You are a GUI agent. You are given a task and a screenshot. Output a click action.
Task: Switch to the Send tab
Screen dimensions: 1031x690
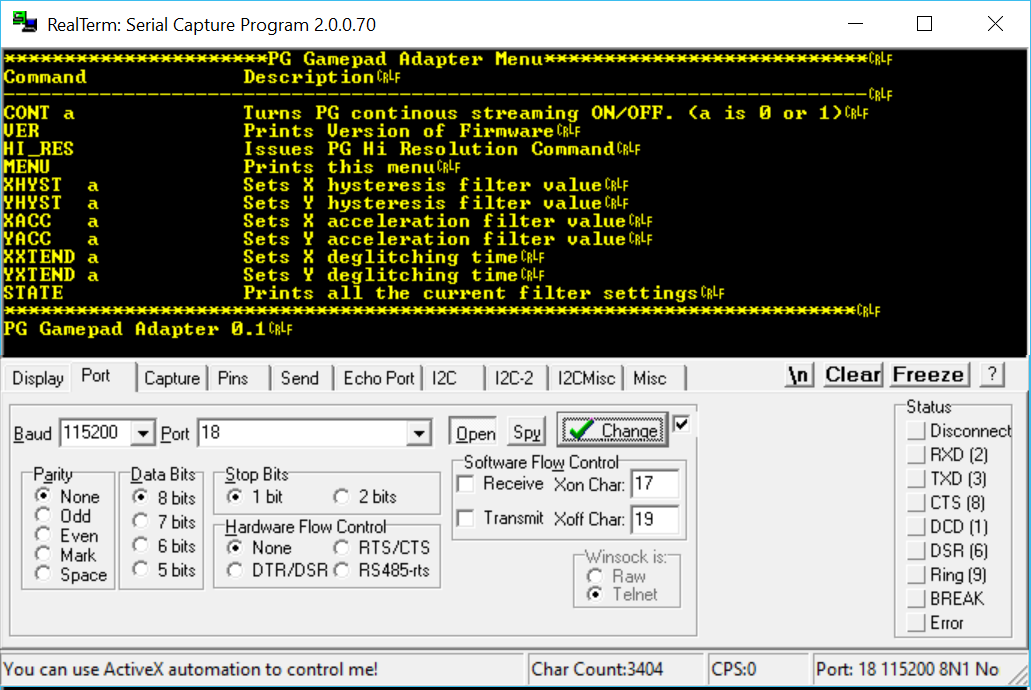point(300,378)
